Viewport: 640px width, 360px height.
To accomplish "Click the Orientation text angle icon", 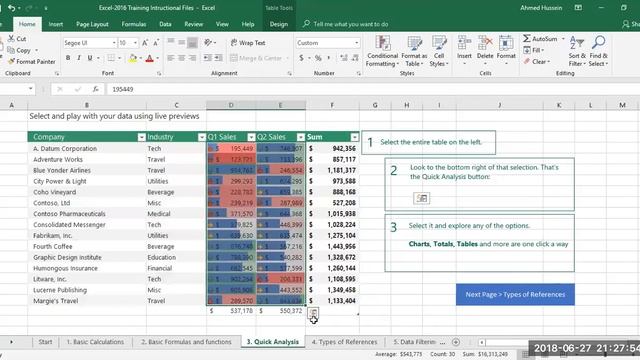I will pos(208,42).
